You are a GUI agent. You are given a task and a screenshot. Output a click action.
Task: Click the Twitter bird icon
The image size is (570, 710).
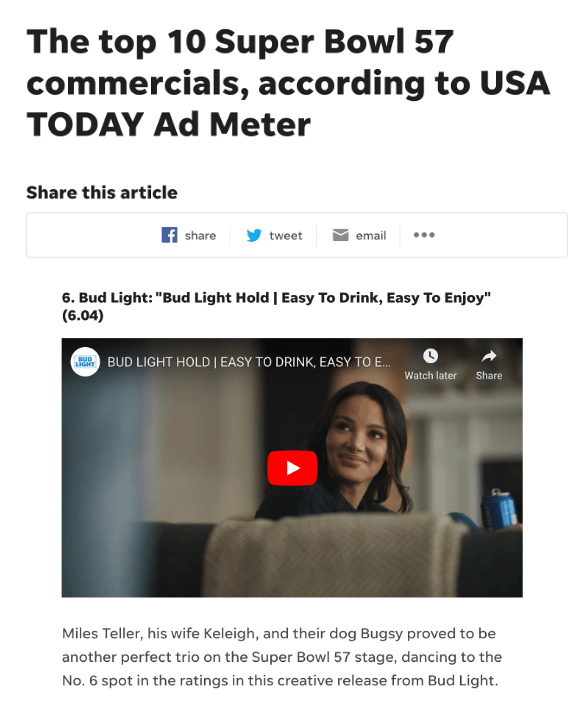point(254,235)
